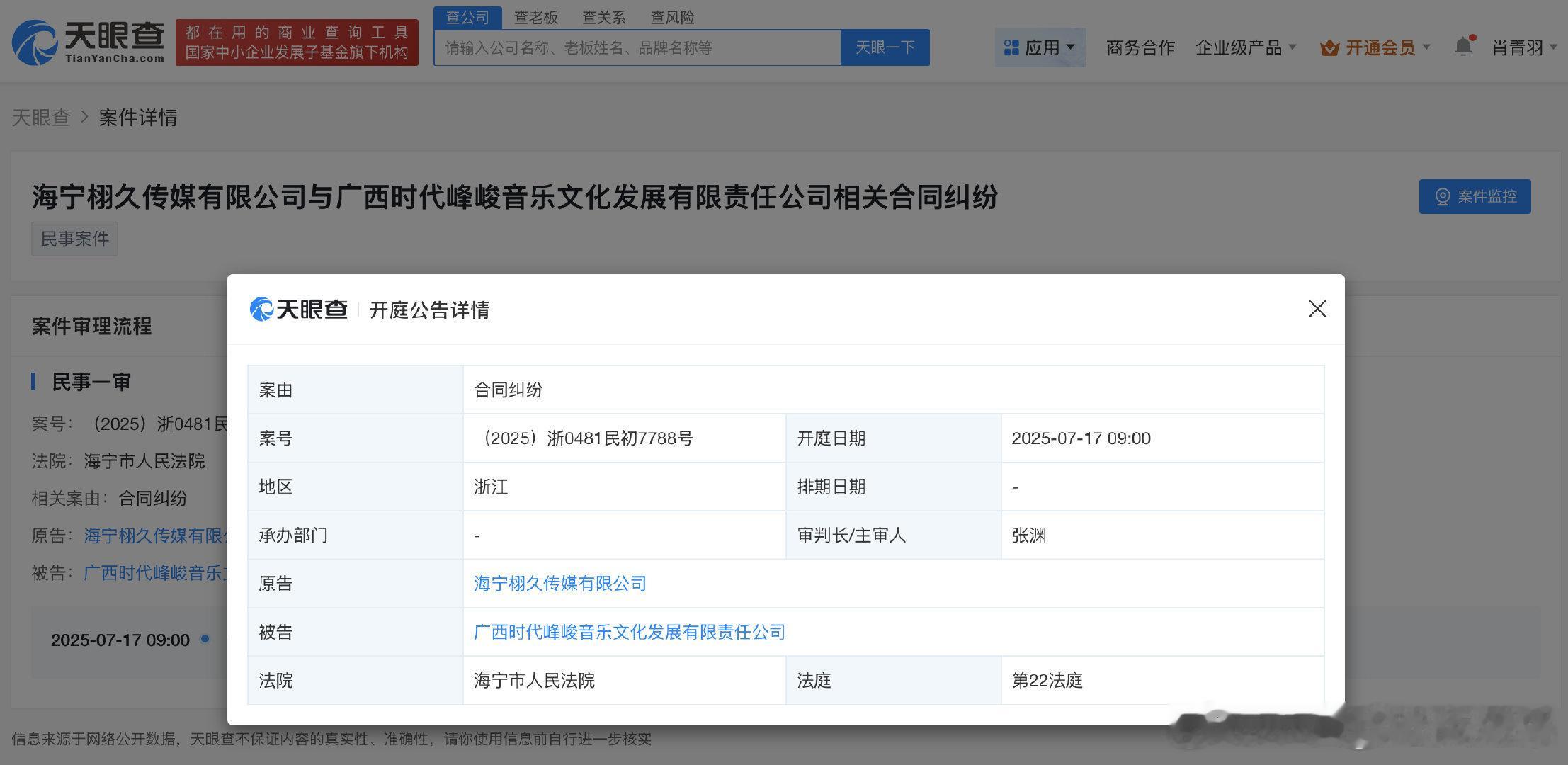This screenshot has height=765, width=1568.
Task: Click the TianYanCha logo in the header
Action: coord(89,42)
